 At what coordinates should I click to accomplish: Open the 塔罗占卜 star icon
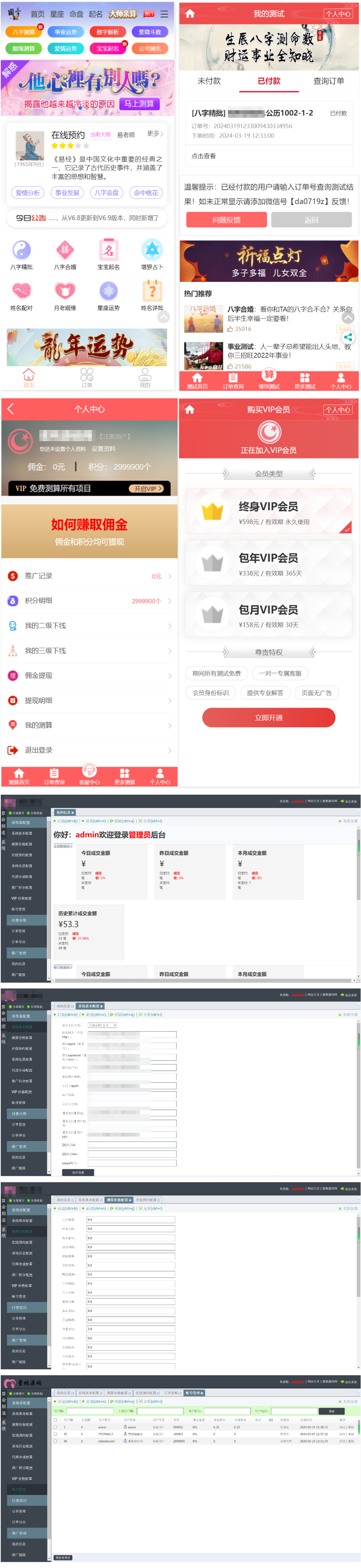pyautogui.click(x=151, y=250)
